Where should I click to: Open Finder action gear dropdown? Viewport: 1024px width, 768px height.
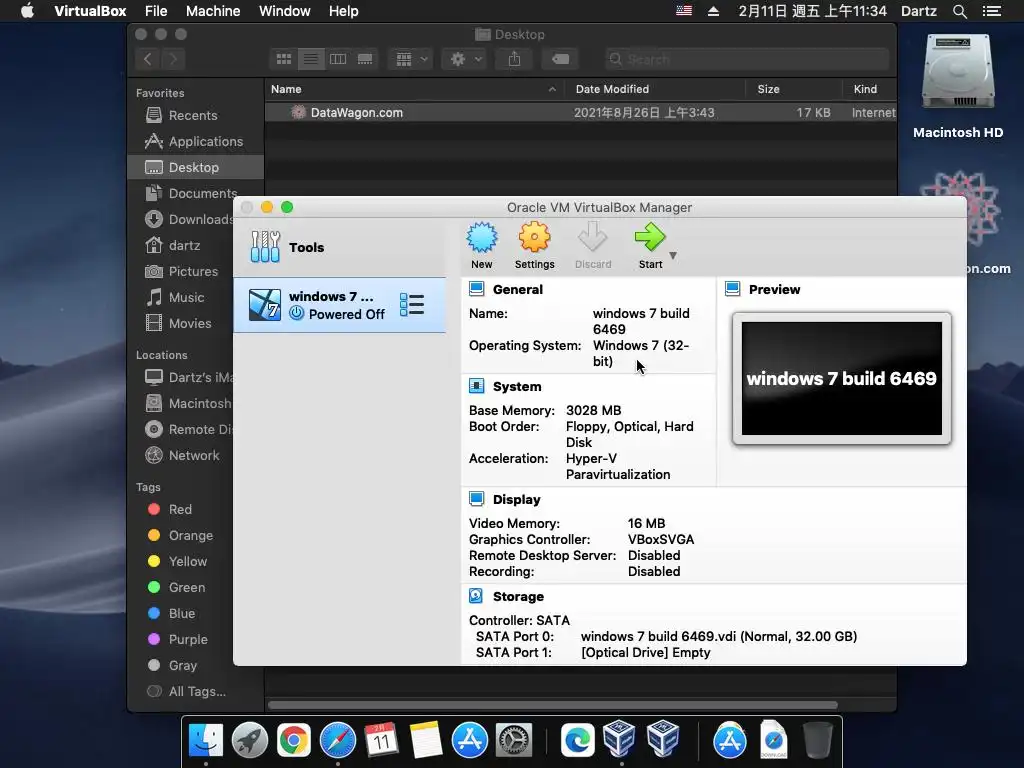[x=466, y=59]
